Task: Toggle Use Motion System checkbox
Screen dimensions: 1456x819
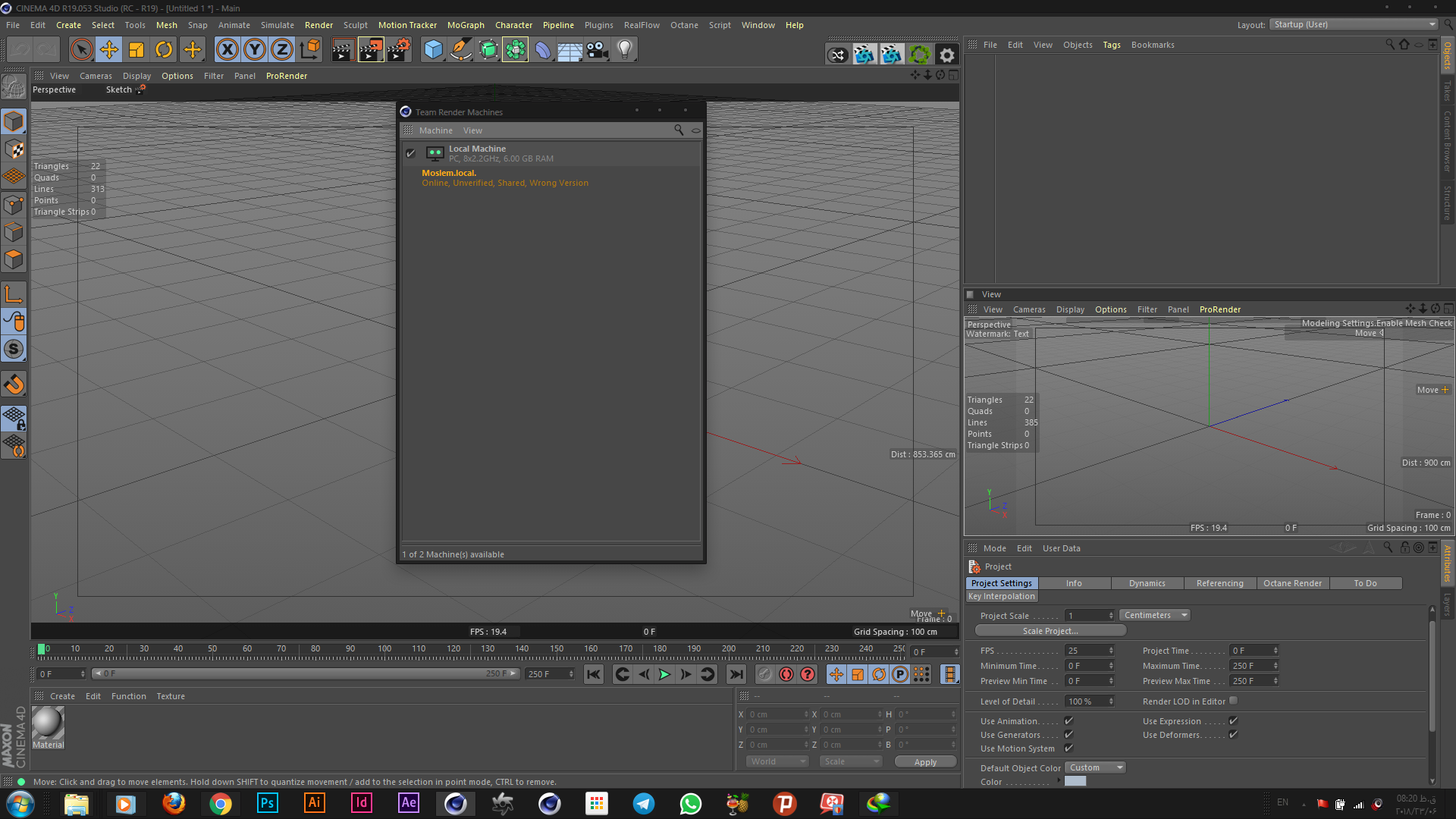Action: click(1068, 748)
